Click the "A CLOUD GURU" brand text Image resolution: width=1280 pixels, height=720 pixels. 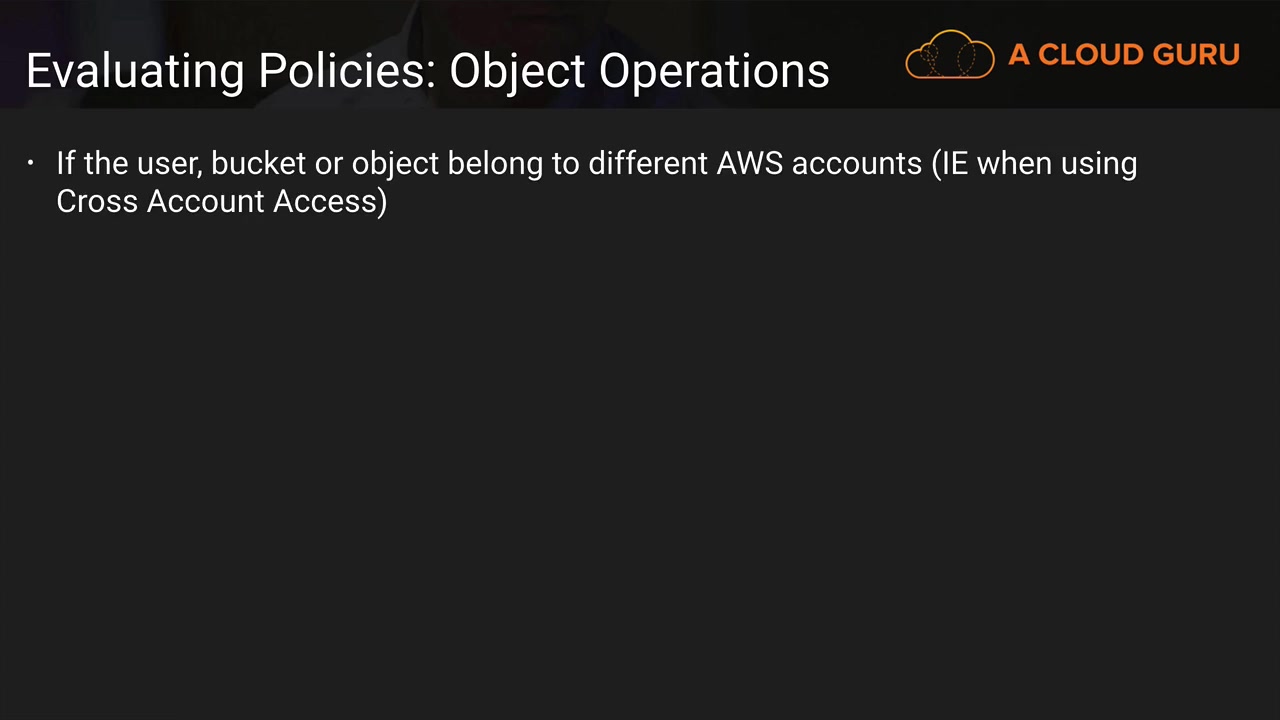click(x=1123, y=55)
